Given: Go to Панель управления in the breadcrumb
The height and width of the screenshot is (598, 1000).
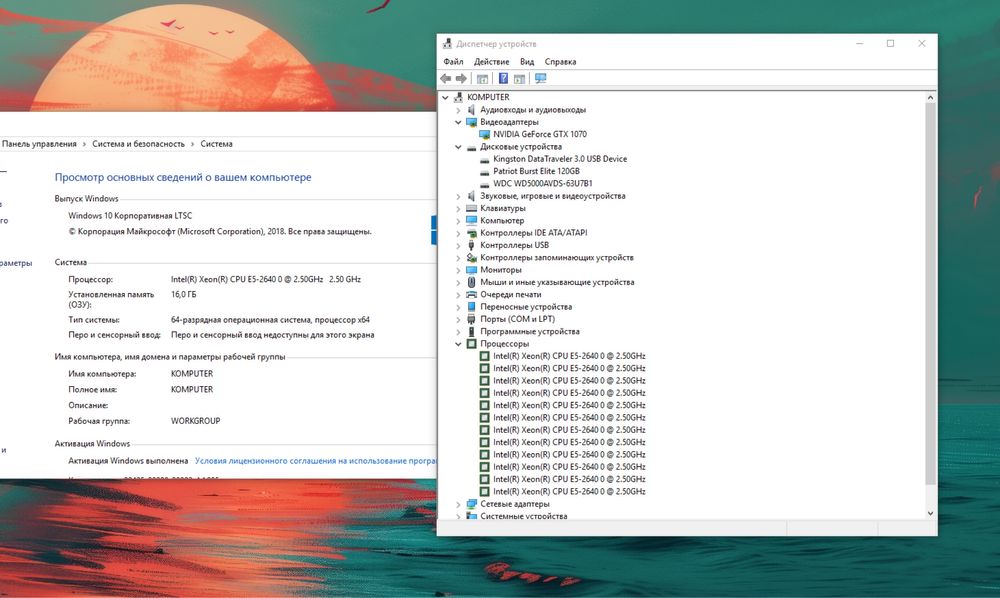Looking at the screenshot, I should [40, 144].
